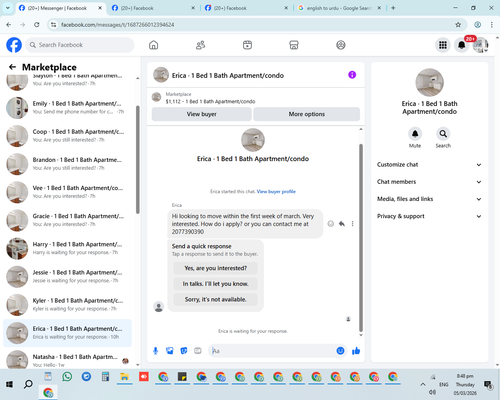Image resolution: width=500 pixels, height=400 pixels.
Task: Open Windows Start menu
Action: [9, 384]
